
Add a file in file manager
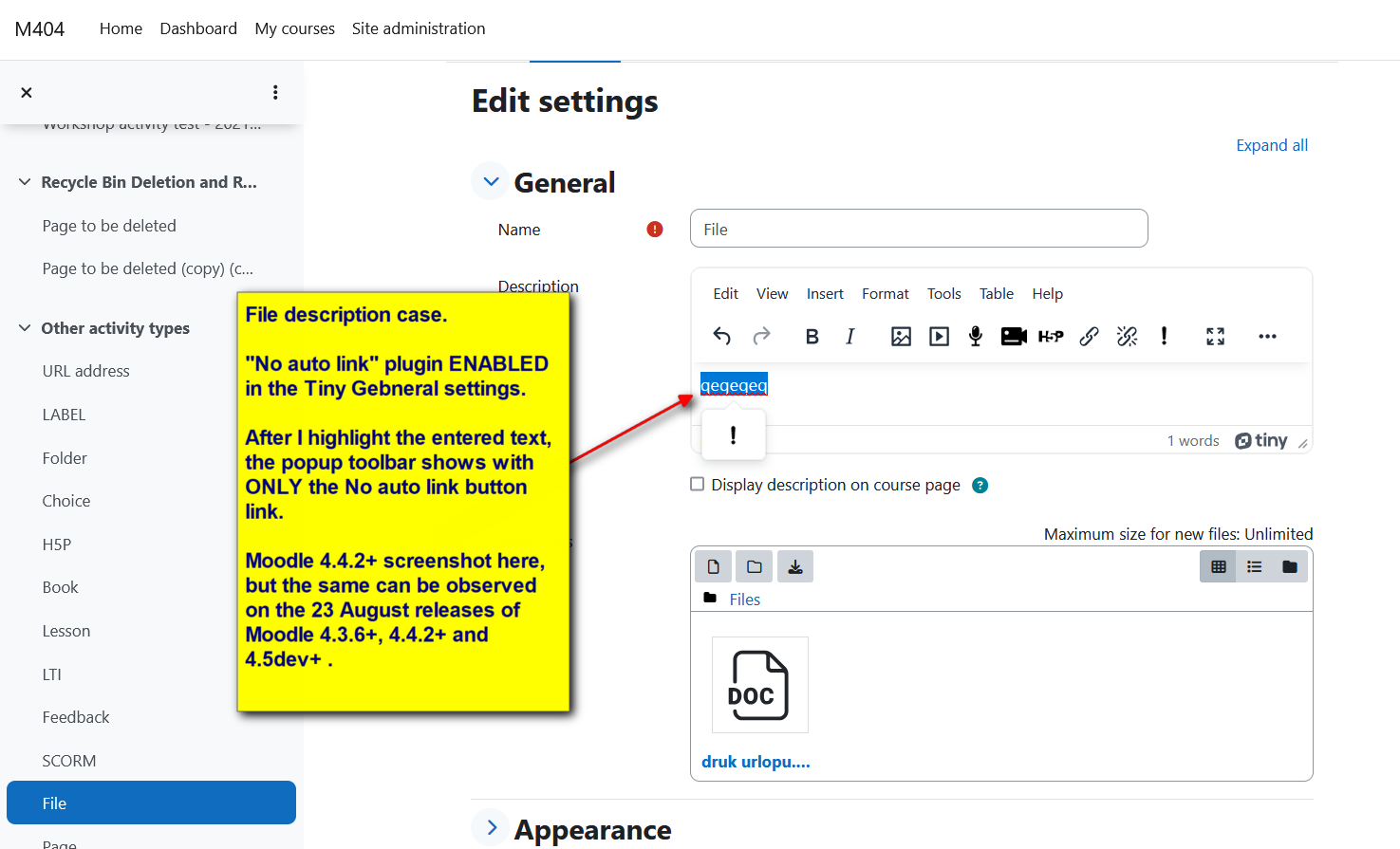tap(713, 566)
